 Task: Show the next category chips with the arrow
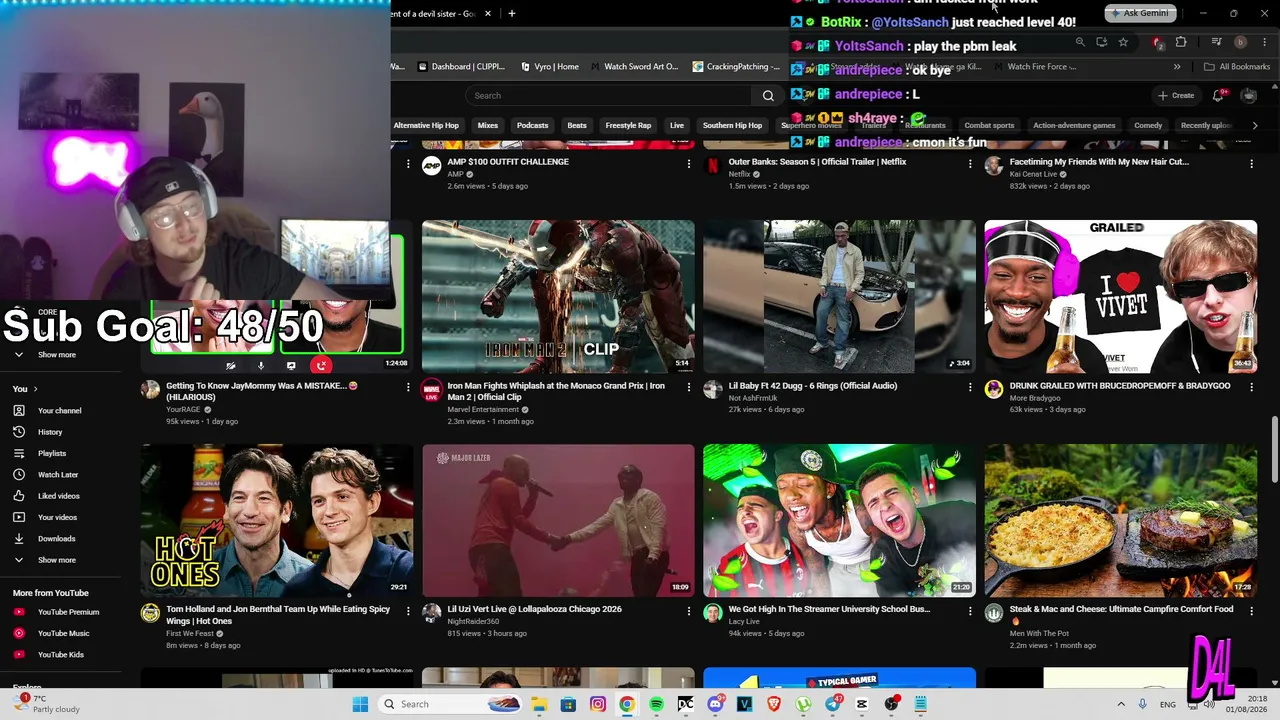[1255, 126]
